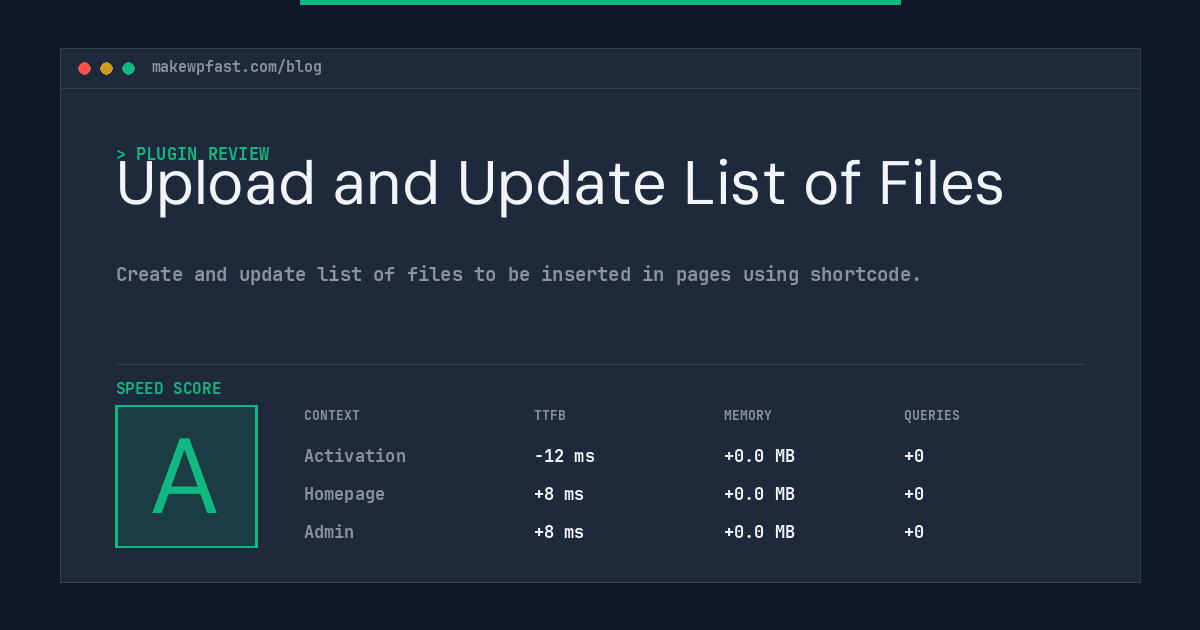Select the Activation row label
This screenshot has height=630, width=1200.
click(355, 456)
